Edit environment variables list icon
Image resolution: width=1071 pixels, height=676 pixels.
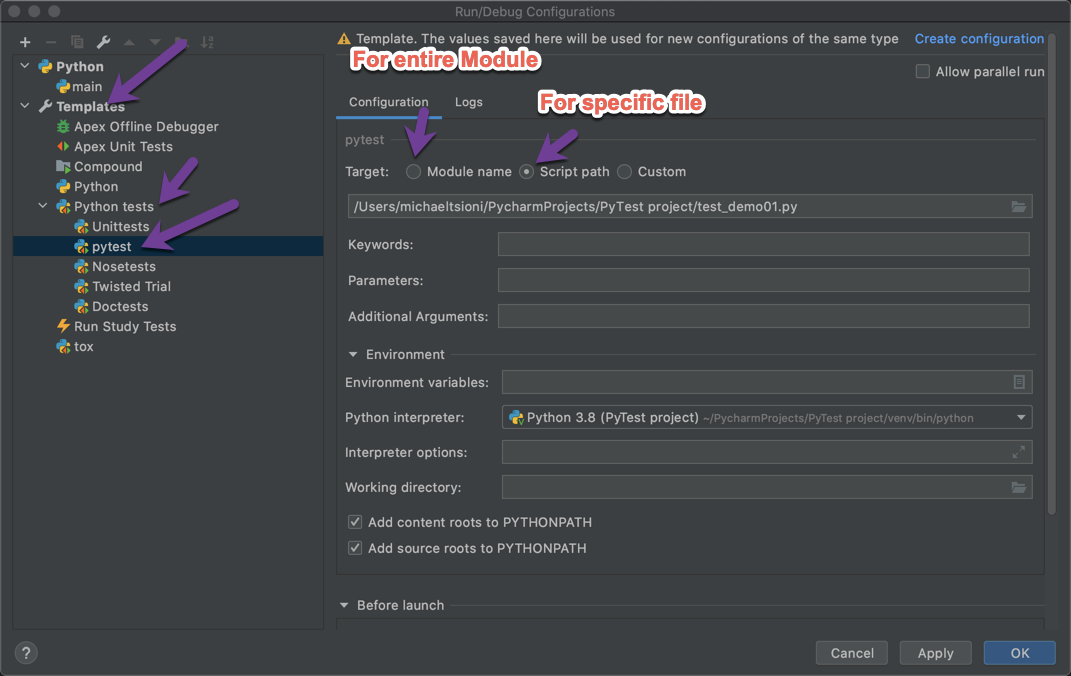(1018, 382)
